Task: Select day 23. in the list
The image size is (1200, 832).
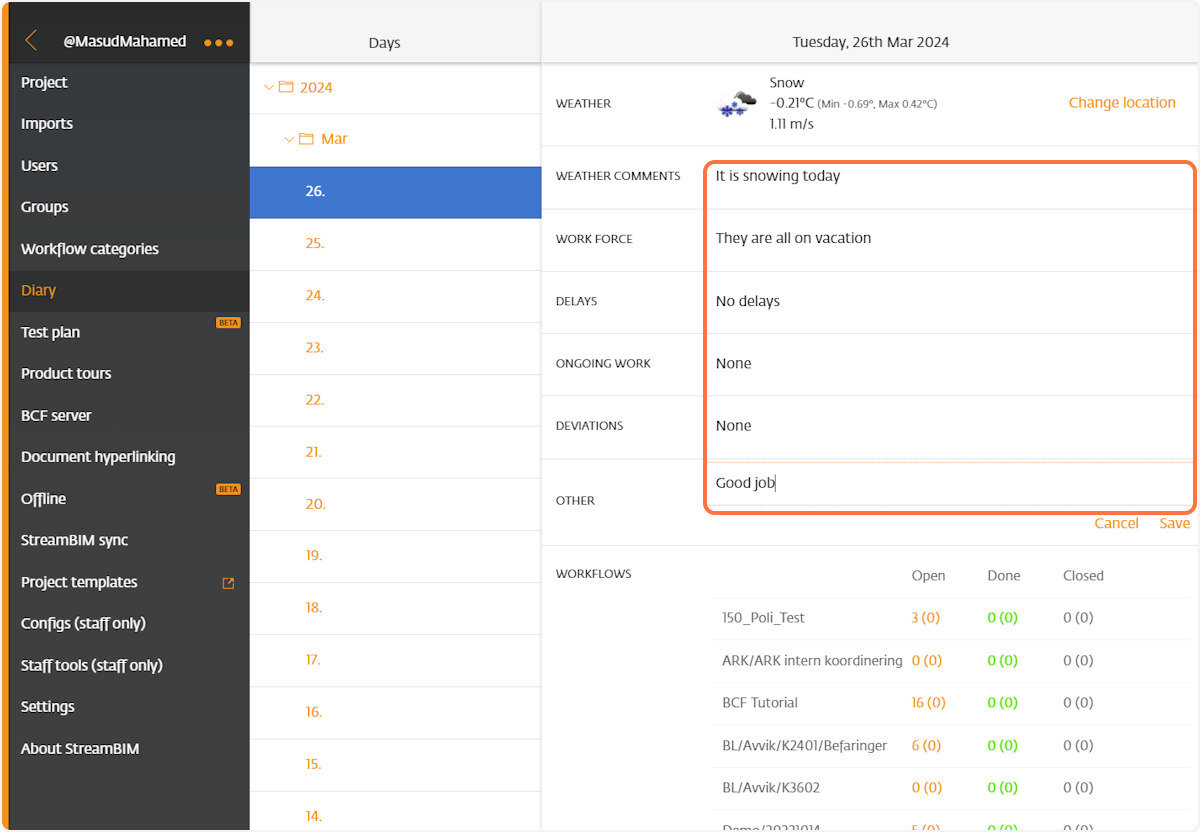Action: click(396, 348)
